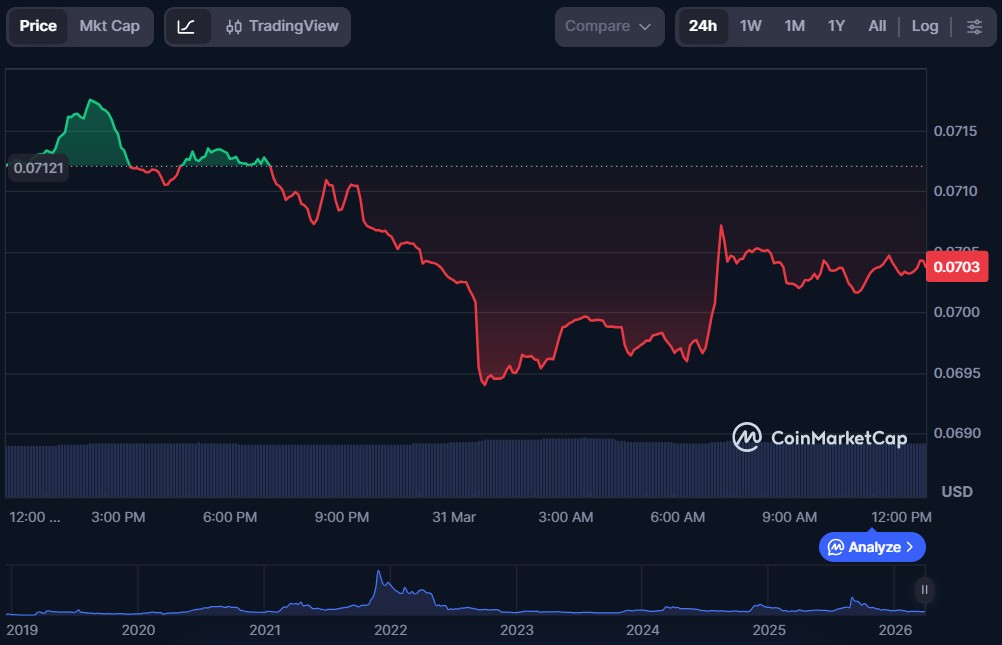Click the 0.07121 opening price label
Image resolution: width=1002 pixels, height=645 pixels.
[38, 168]
